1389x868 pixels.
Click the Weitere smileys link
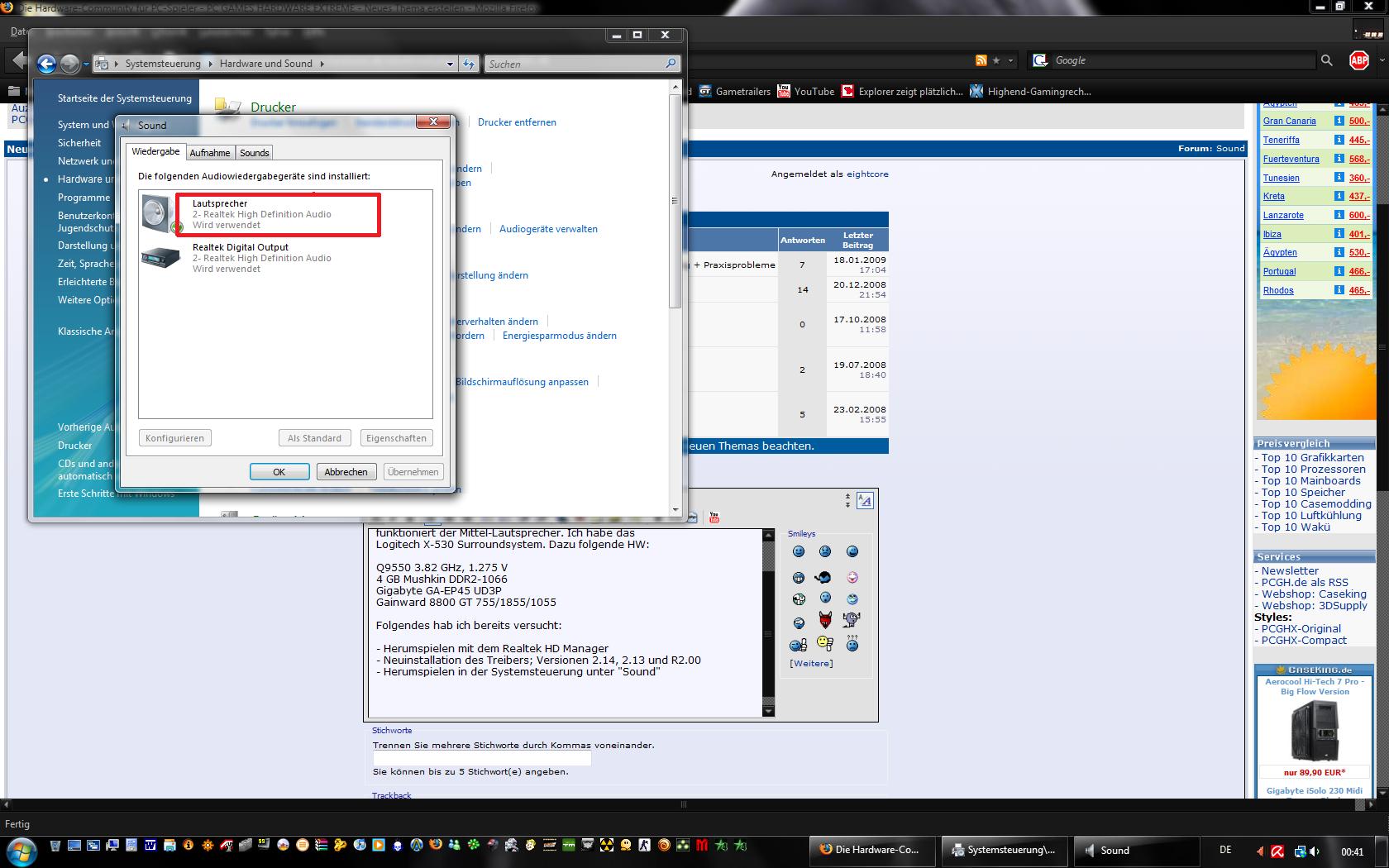click(x=811, y=663)
